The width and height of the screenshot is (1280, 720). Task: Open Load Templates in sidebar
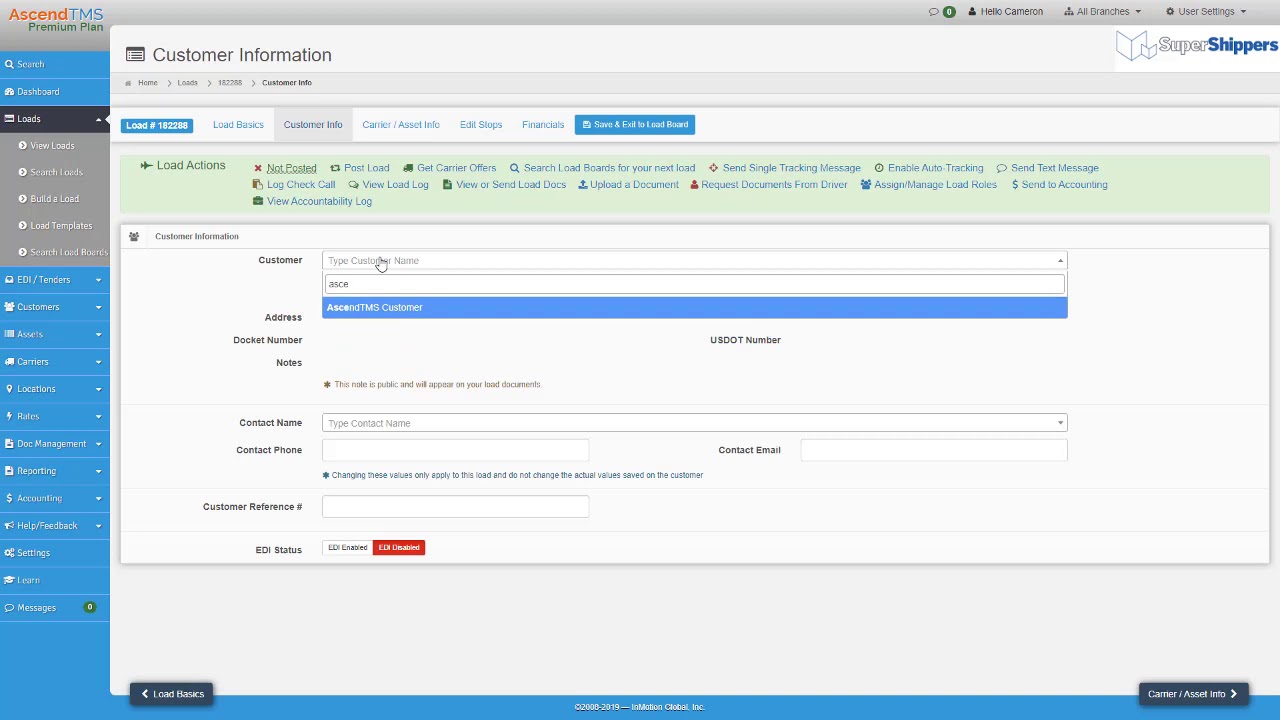(x=60, y=226)
